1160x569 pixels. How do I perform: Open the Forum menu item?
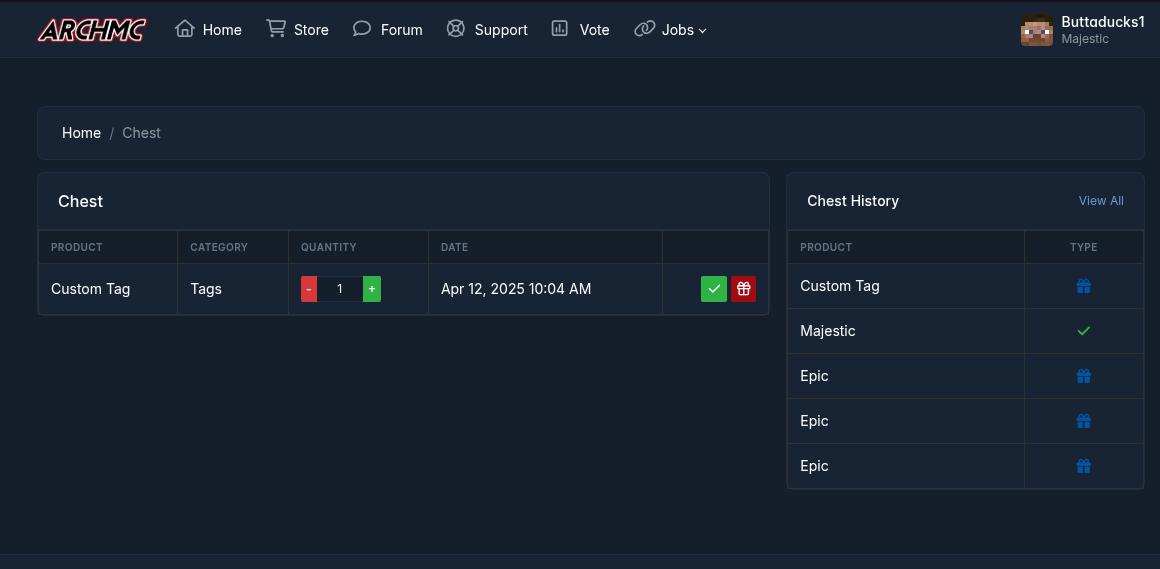click(x=388, y=30)
